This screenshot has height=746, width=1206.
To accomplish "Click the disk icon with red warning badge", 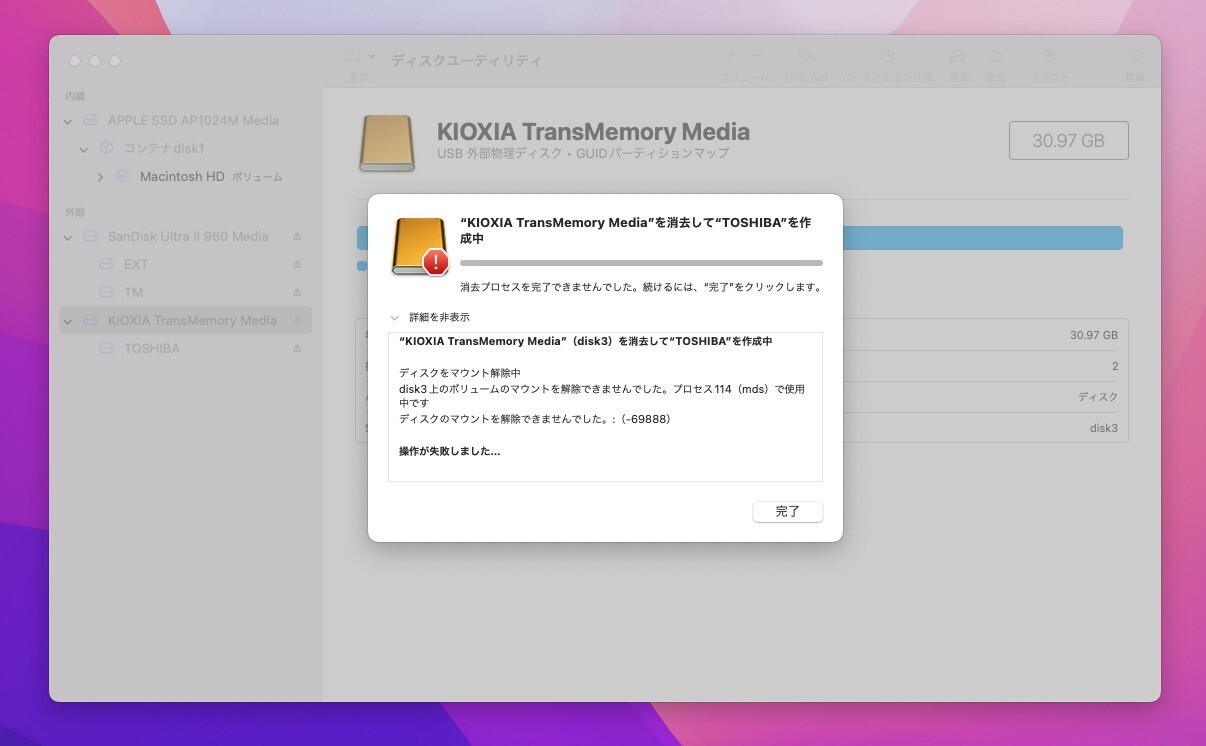I will [420, 247].
